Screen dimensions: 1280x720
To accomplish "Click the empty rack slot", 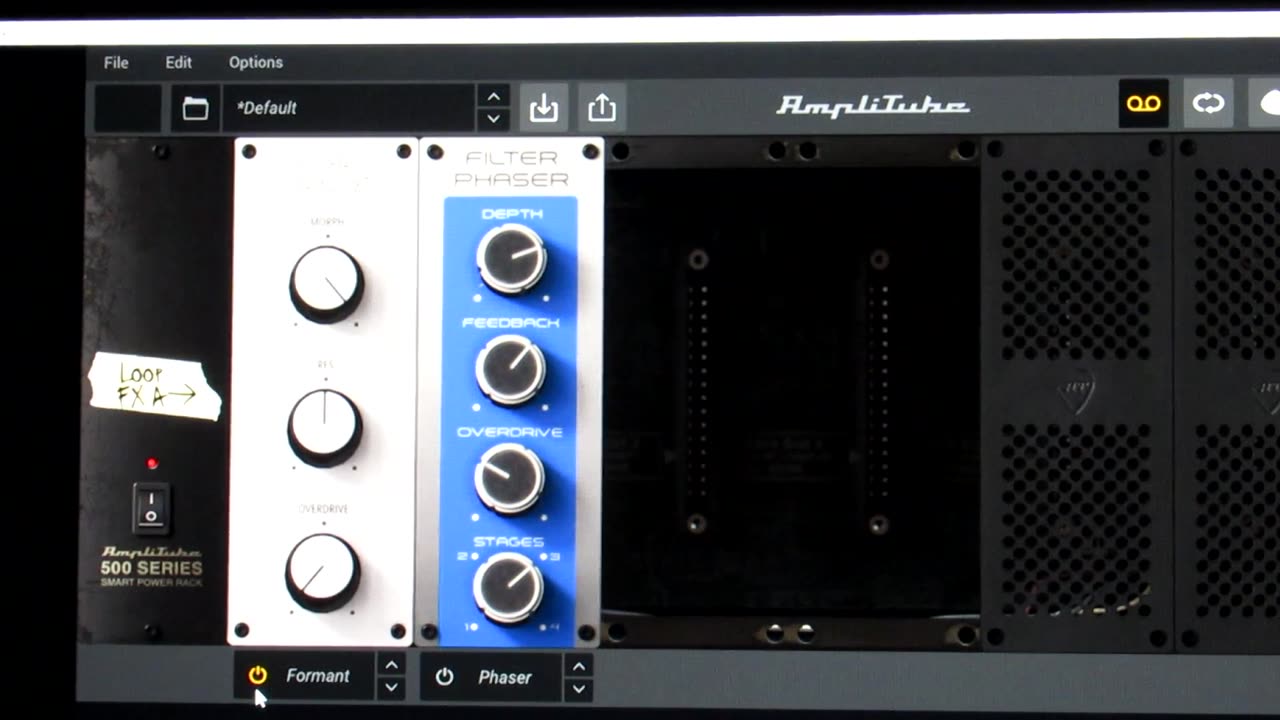I will (x=792, y=391).
